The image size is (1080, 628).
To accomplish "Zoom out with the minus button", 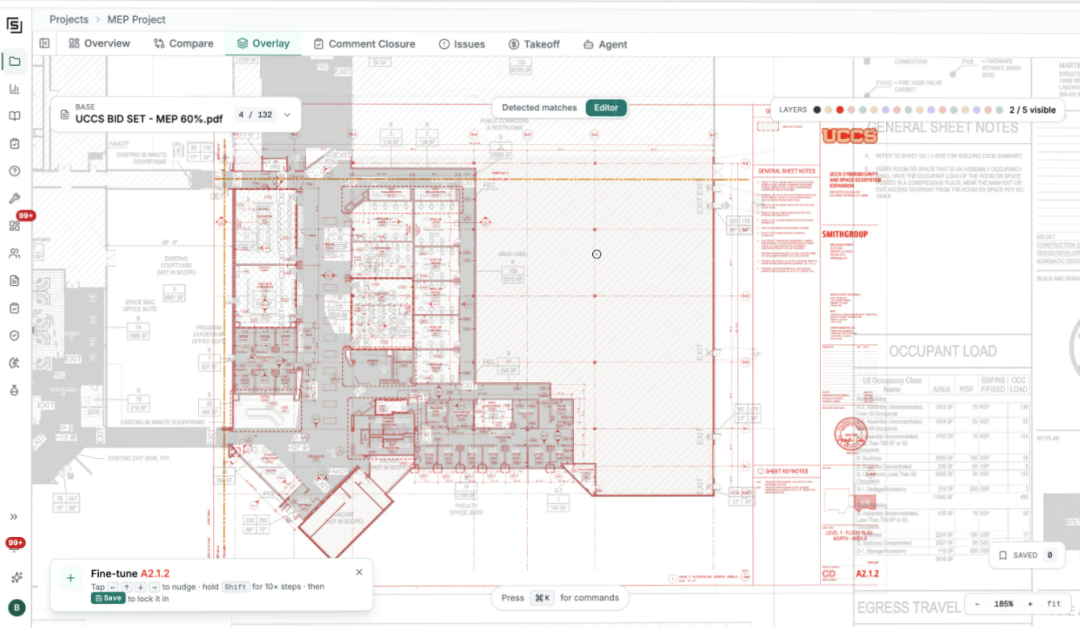I will coord(977,604).
